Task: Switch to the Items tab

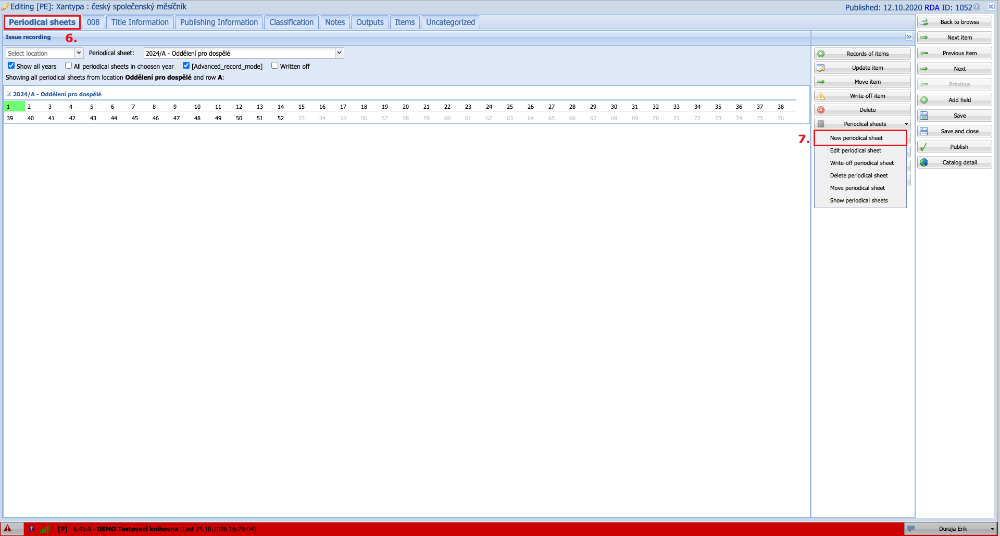Action: (x=405, y=22)
